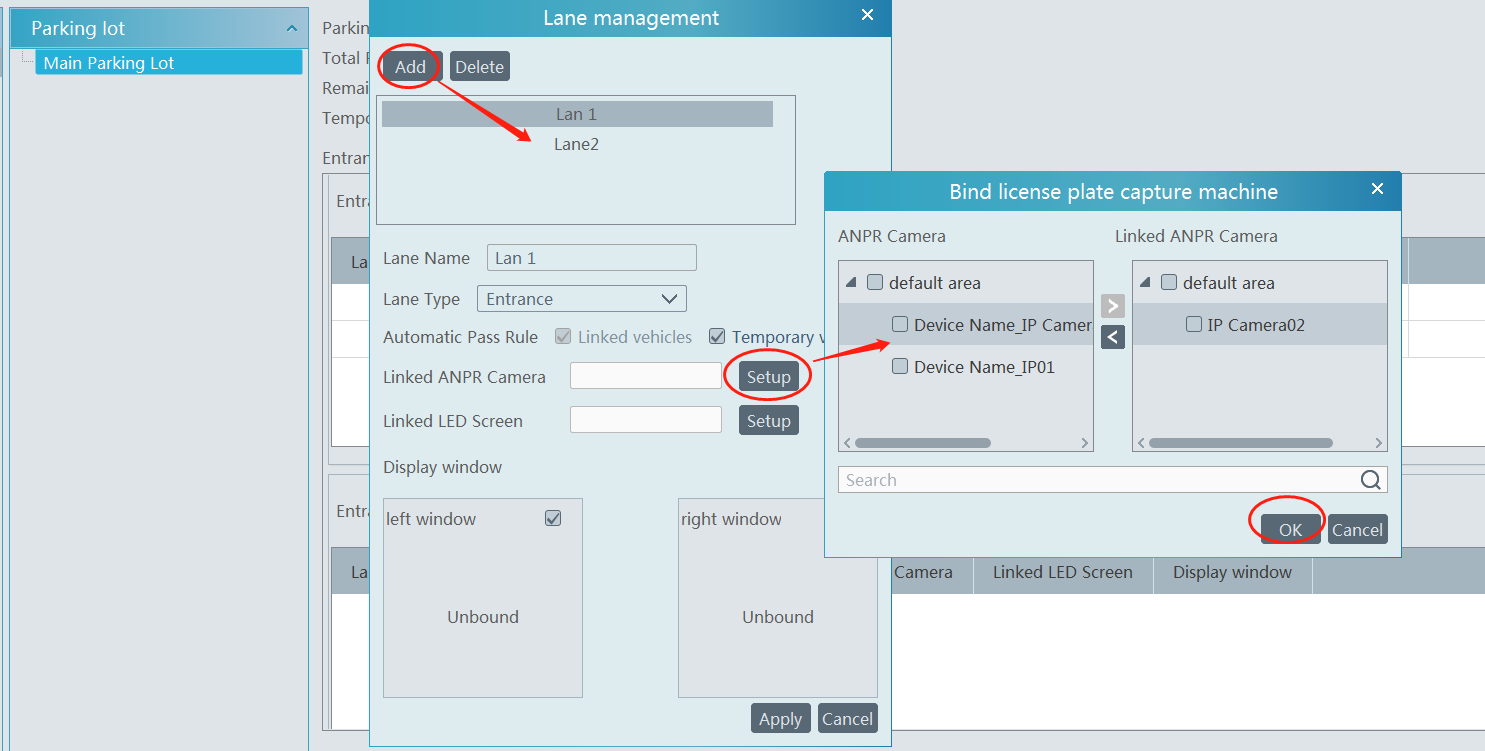Open the Lane Type dropdown
Viewport: 1485px width, 751px height.
pyautogui.click(x=581, y=299)
